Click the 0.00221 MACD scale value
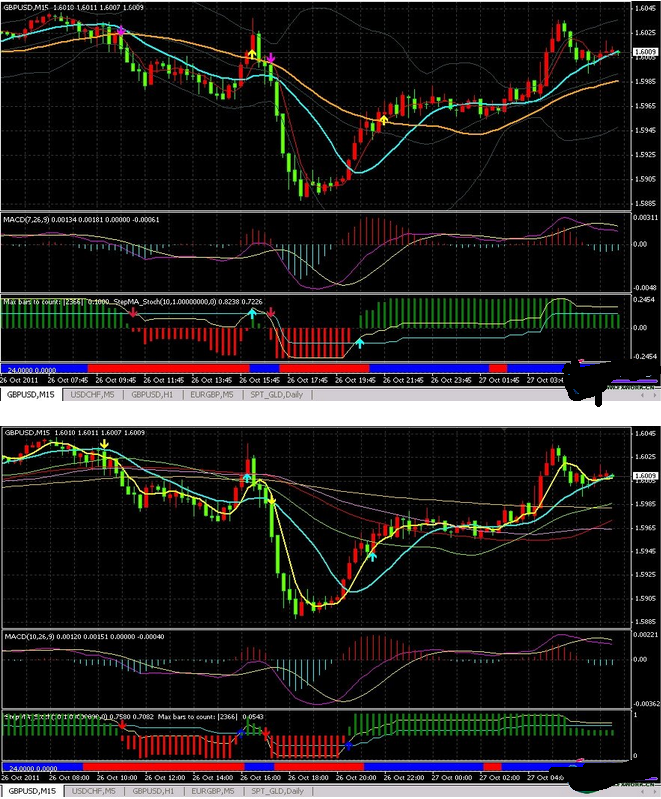 (x=646, y=635)
